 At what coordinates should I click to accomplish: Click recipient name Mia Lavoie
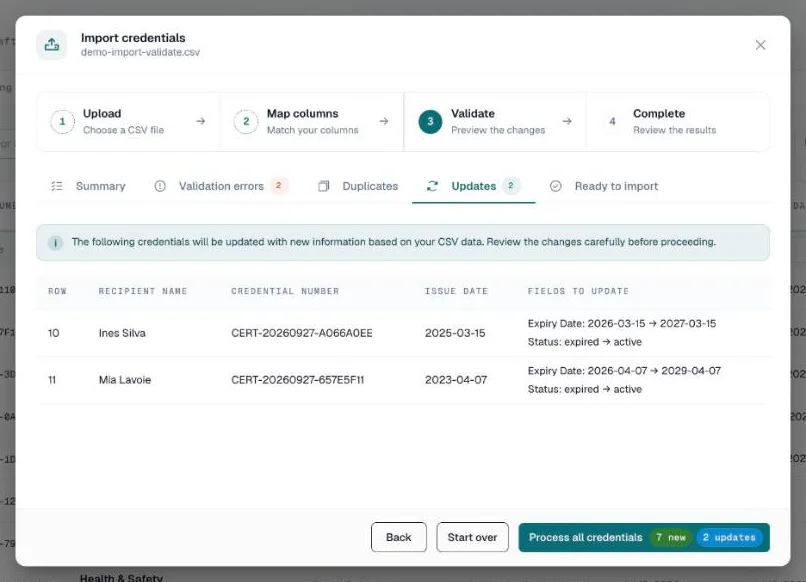[x=125, y=380]
